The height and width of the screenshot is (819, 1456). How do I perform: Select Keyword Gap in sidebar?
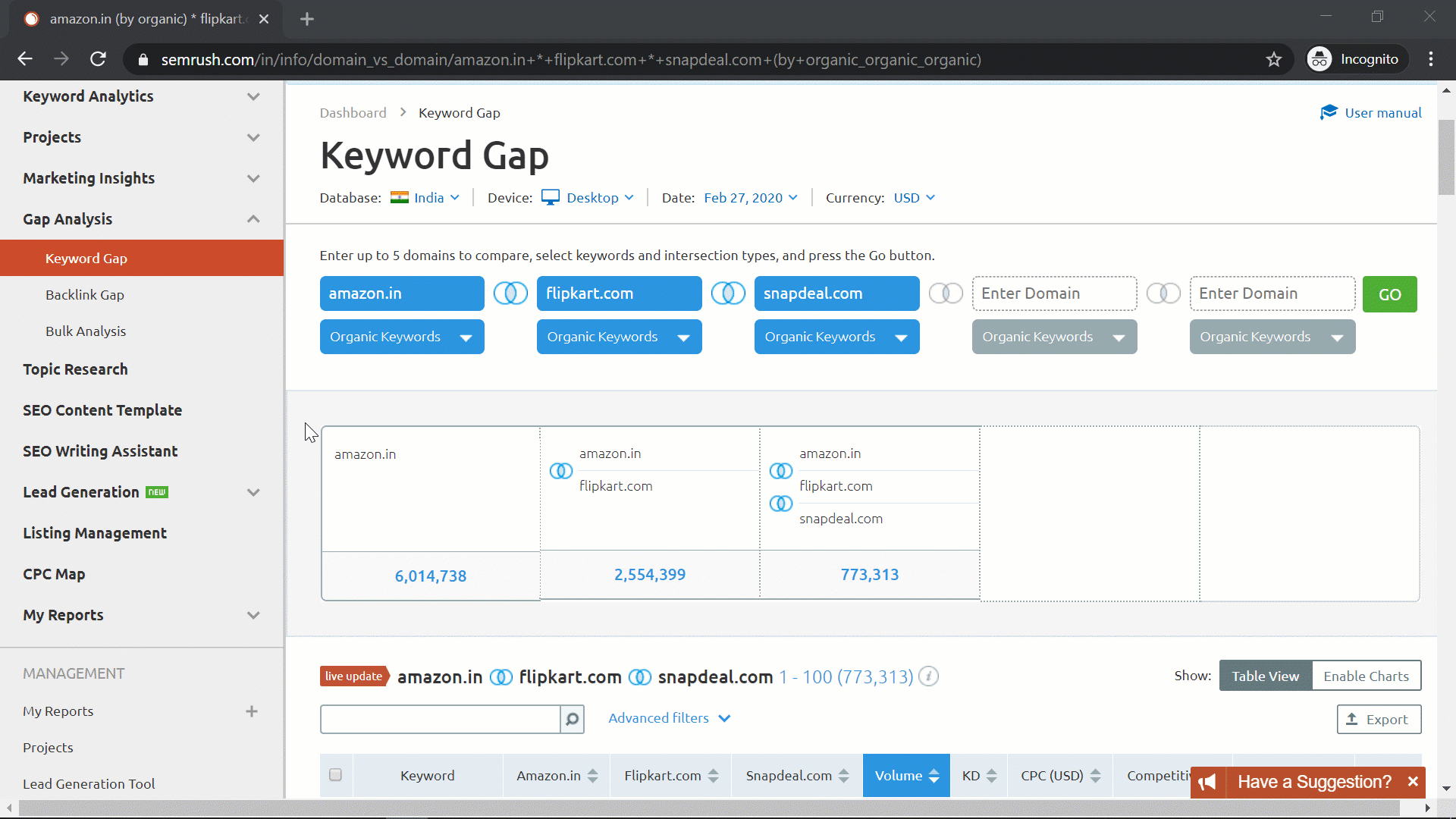142,259
